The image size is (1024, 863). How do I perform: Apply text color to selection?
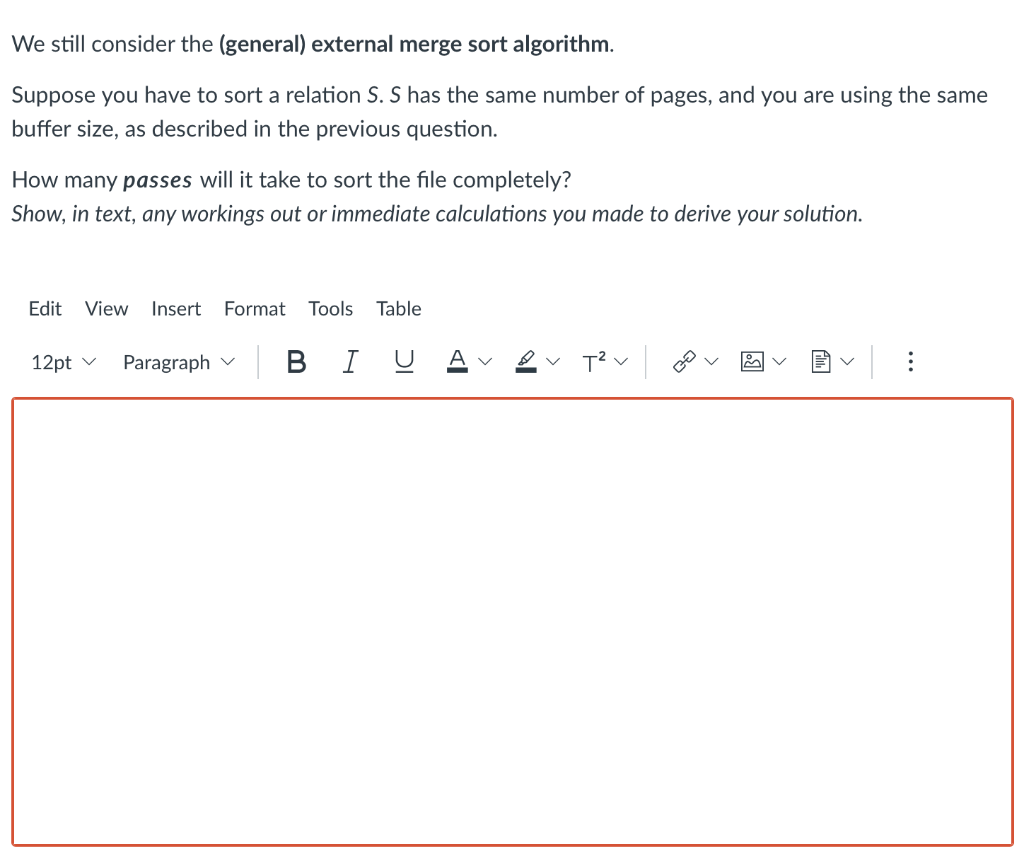[x=457, y=361]
